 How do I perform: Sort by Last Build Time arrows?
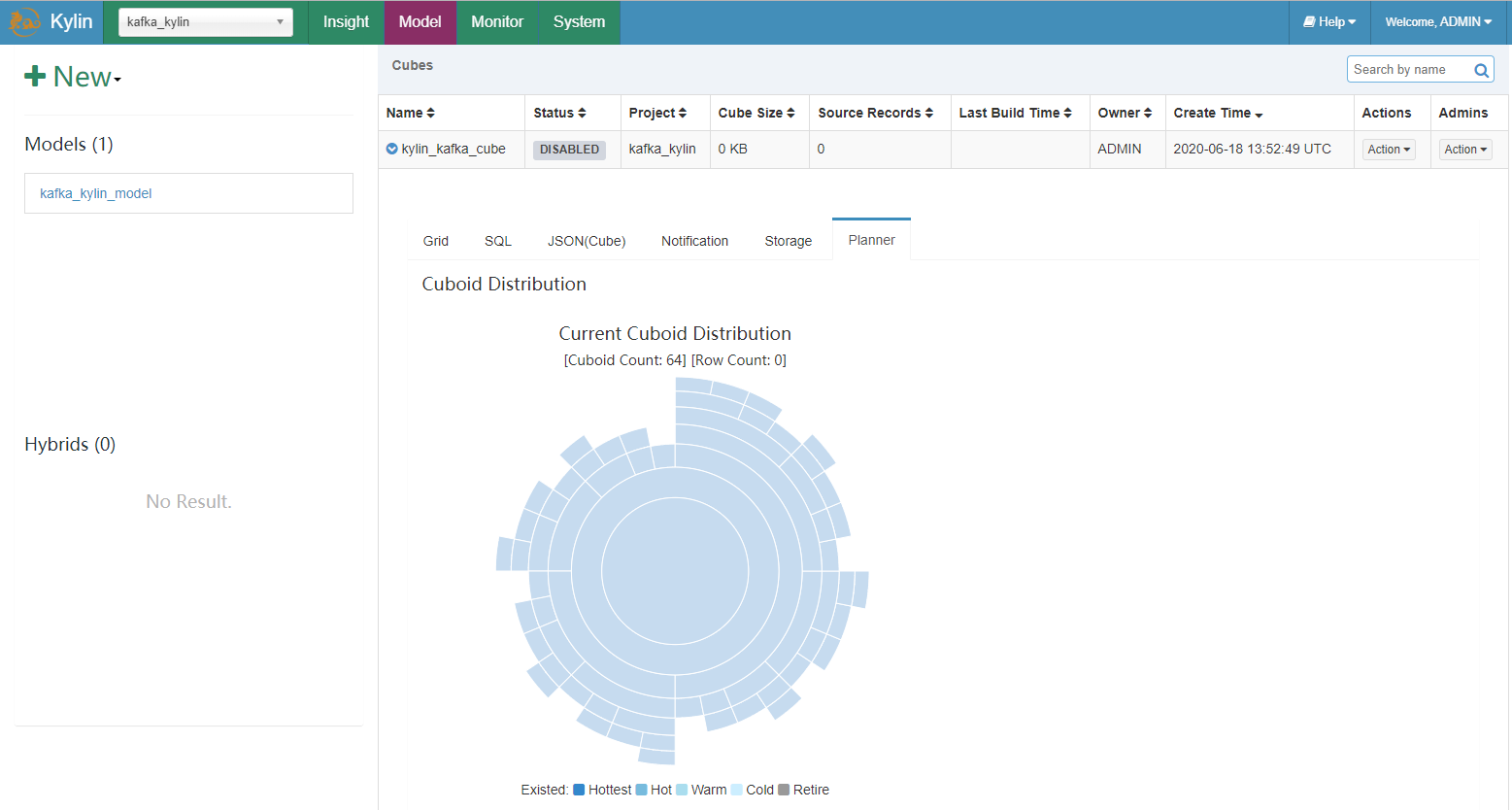1068,113
